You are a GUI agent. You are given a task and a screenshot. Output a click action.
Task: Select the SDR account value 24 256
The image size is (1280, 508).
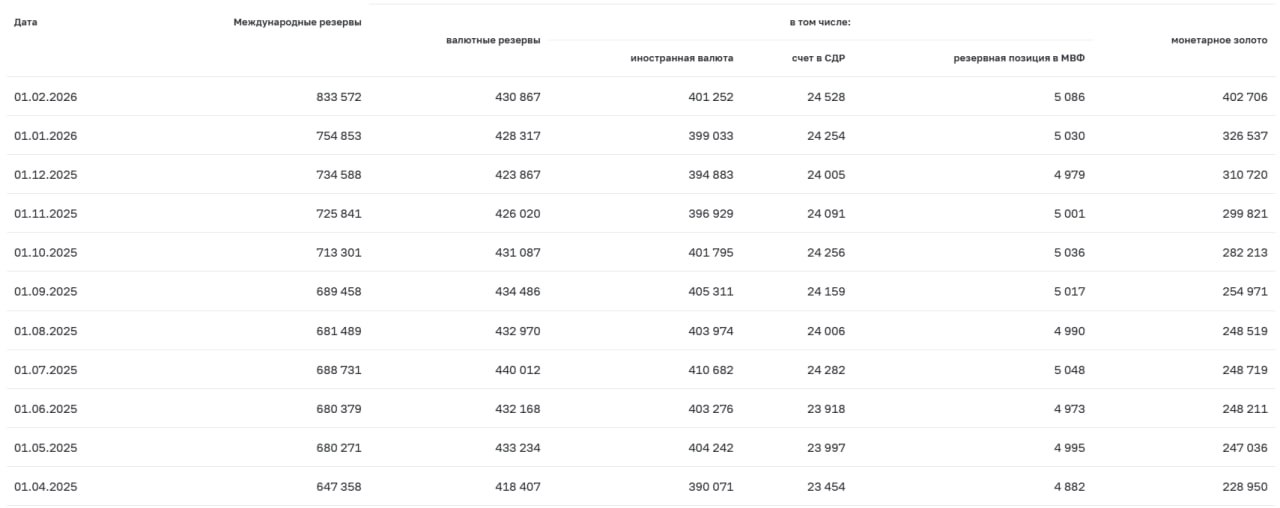[x=826, y=253]
